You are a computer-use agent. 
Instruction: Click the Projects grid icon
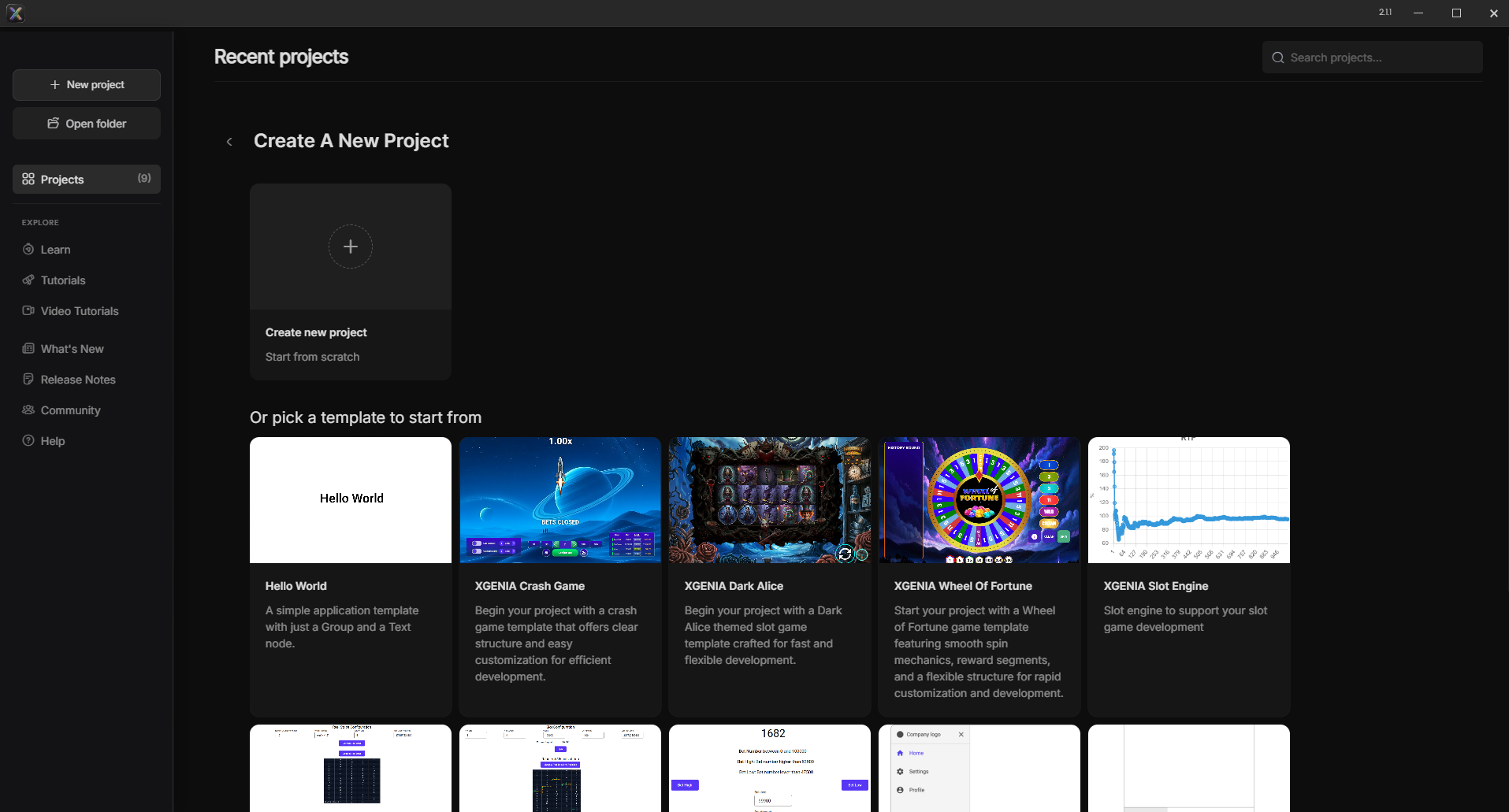tap(28, 180)
